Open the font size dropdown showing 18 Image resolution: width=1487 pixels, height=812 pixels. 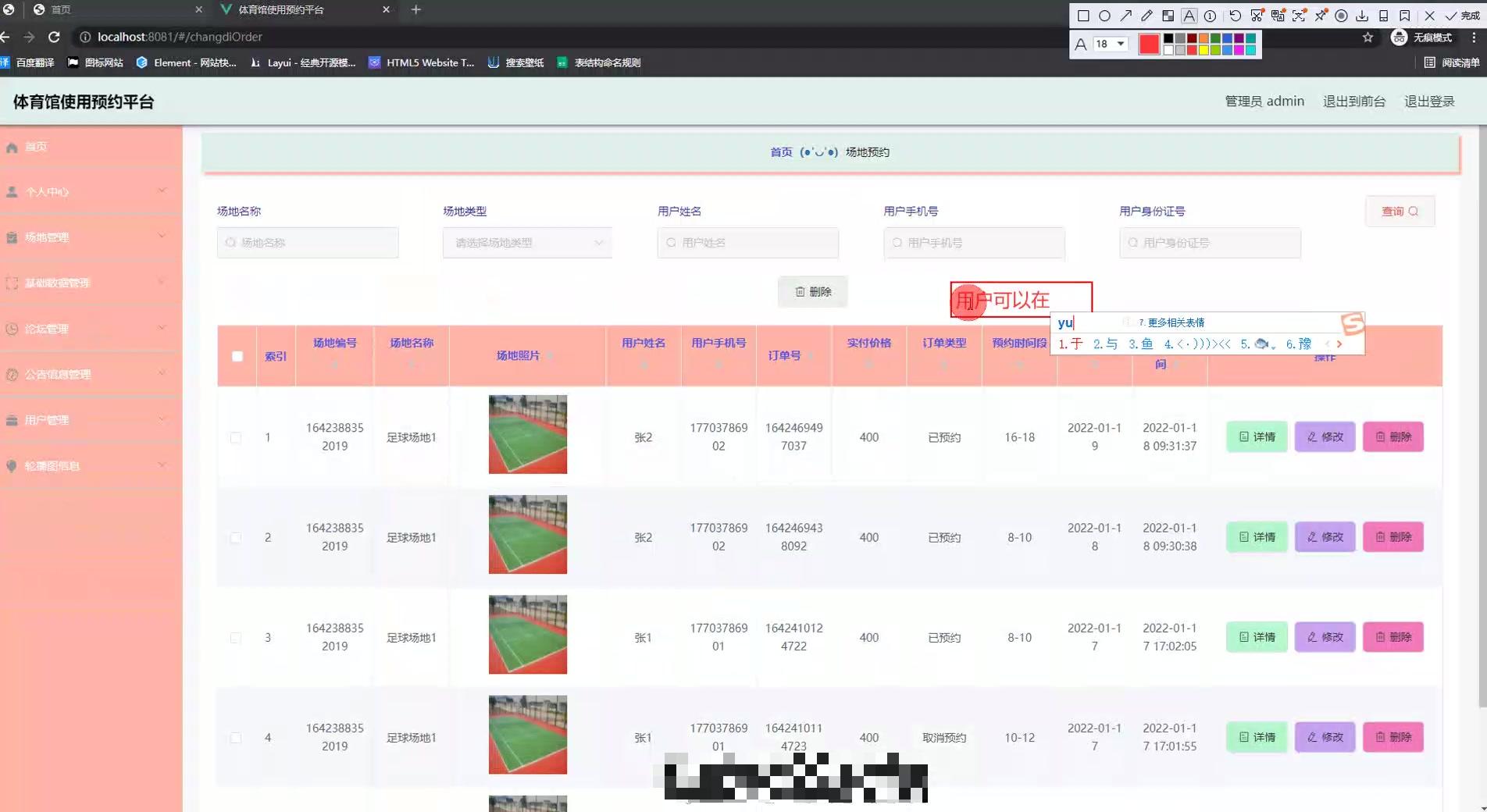pyautogui.click(x=1110, y=44)
